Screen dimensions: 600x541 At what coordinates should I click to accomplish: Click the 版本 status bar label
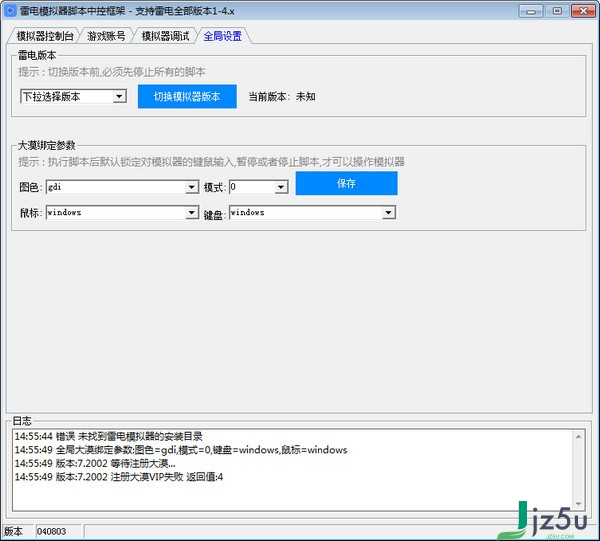(x=14, y=531)
